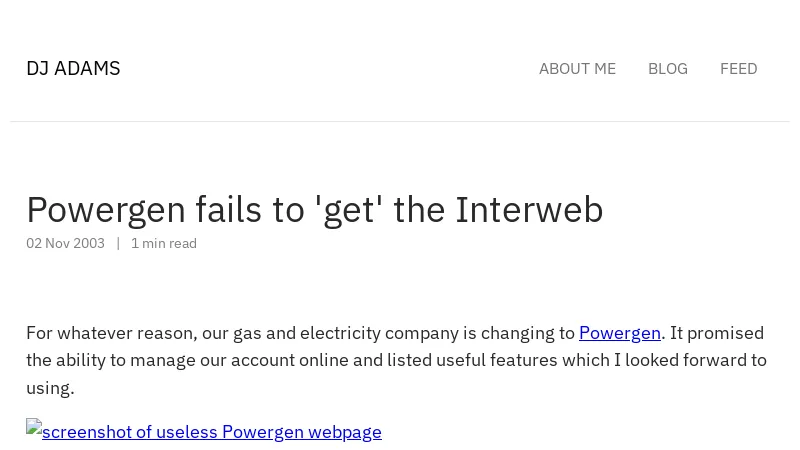Click the word Powergen in the post title
This screenshot has width=800, height=450.
(106, 209)
